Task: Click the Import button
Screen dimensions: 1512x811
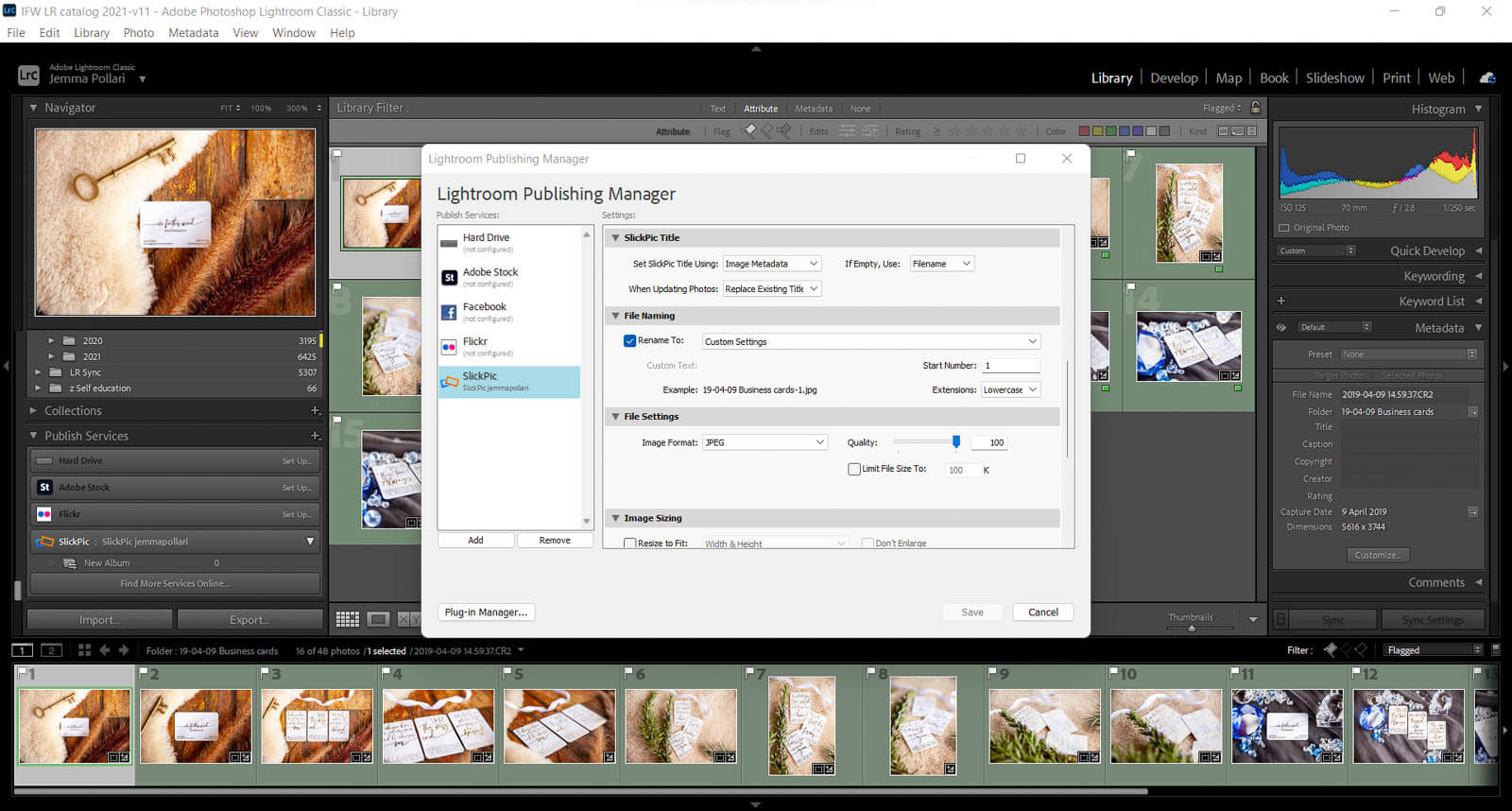Action: point(99,620)
